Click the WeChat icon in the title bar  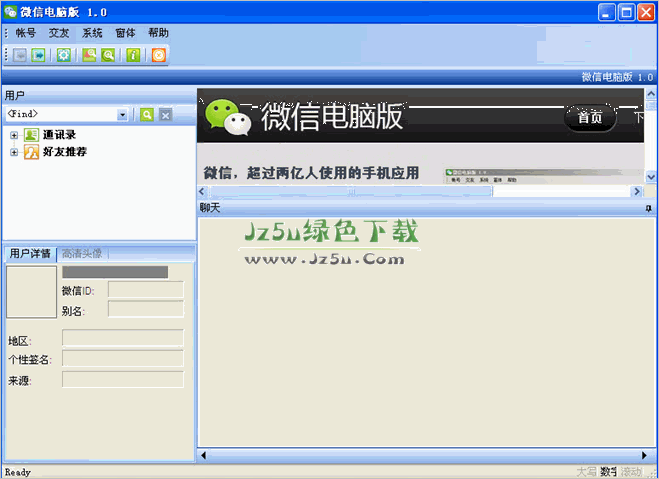(10, 12)
